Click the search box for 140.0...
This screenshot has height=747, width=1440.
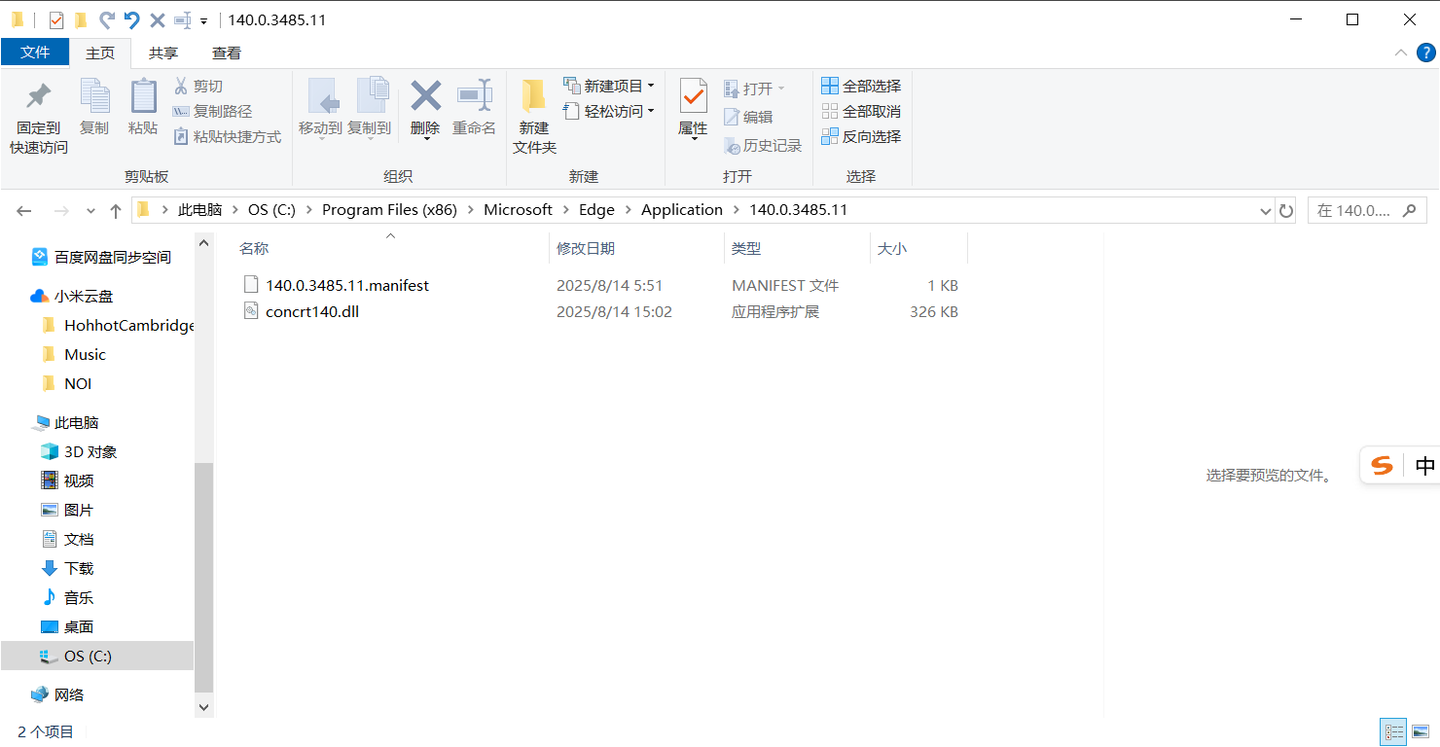1367,211
